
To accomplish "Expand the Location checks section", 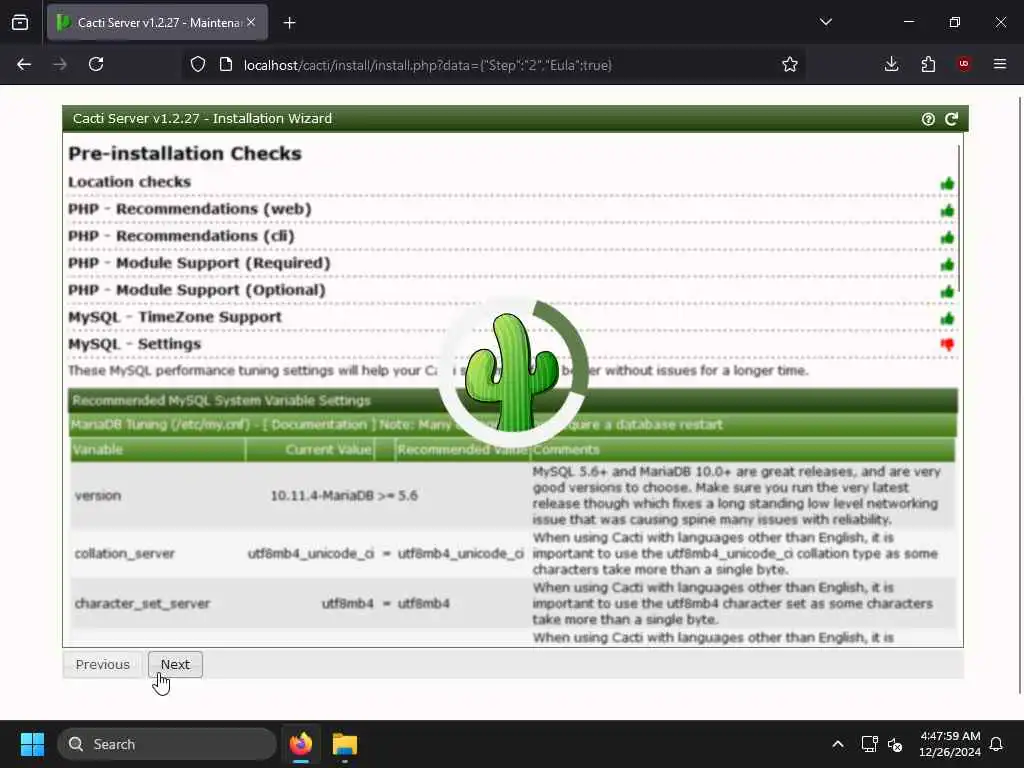I will coord(129,182).
